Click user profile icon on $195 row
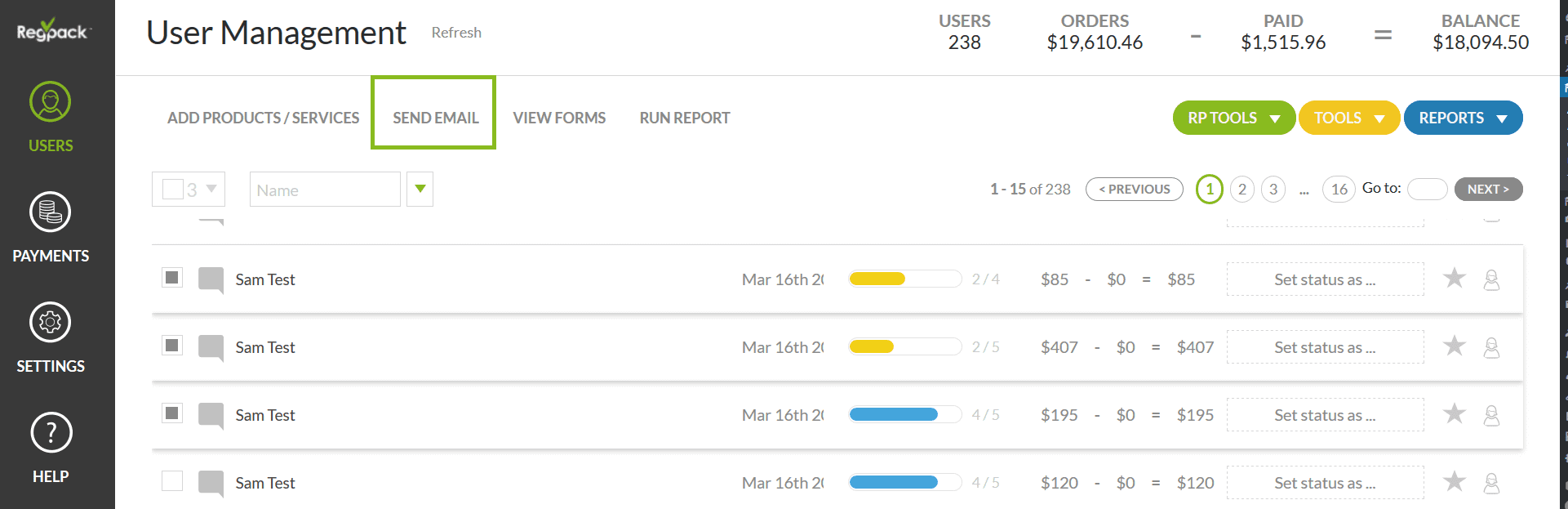 pos(1491,416)
